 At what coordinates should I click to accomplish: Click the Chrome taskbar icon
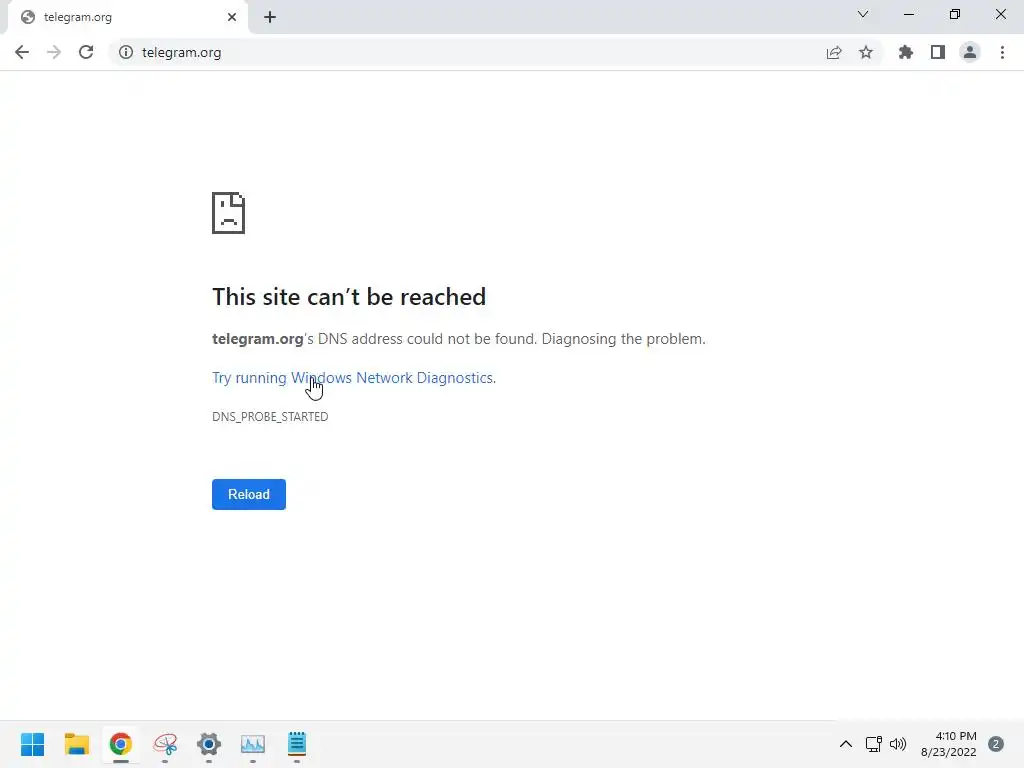coord(121,744)
